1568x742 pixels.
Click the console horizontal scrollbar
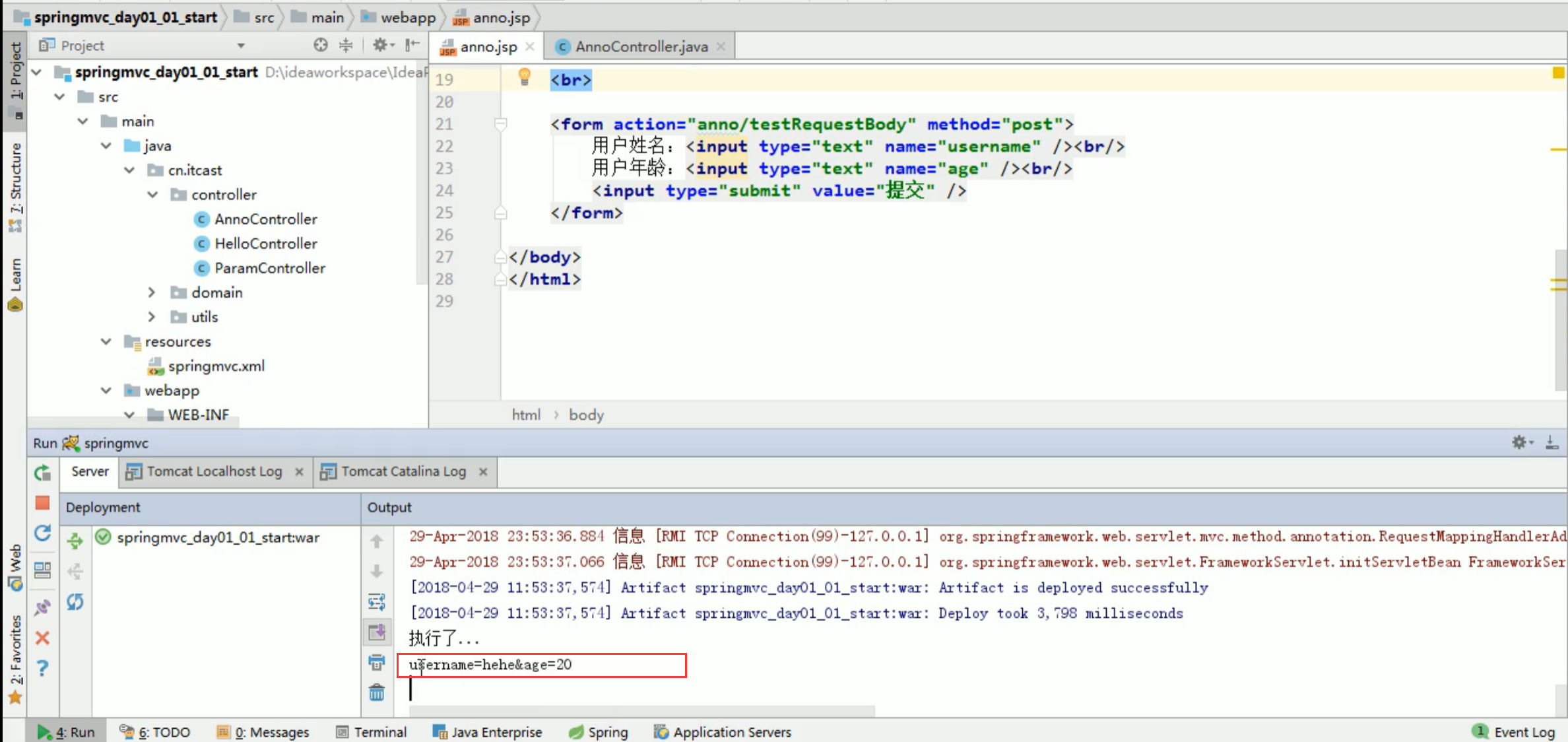click(641, 711)
